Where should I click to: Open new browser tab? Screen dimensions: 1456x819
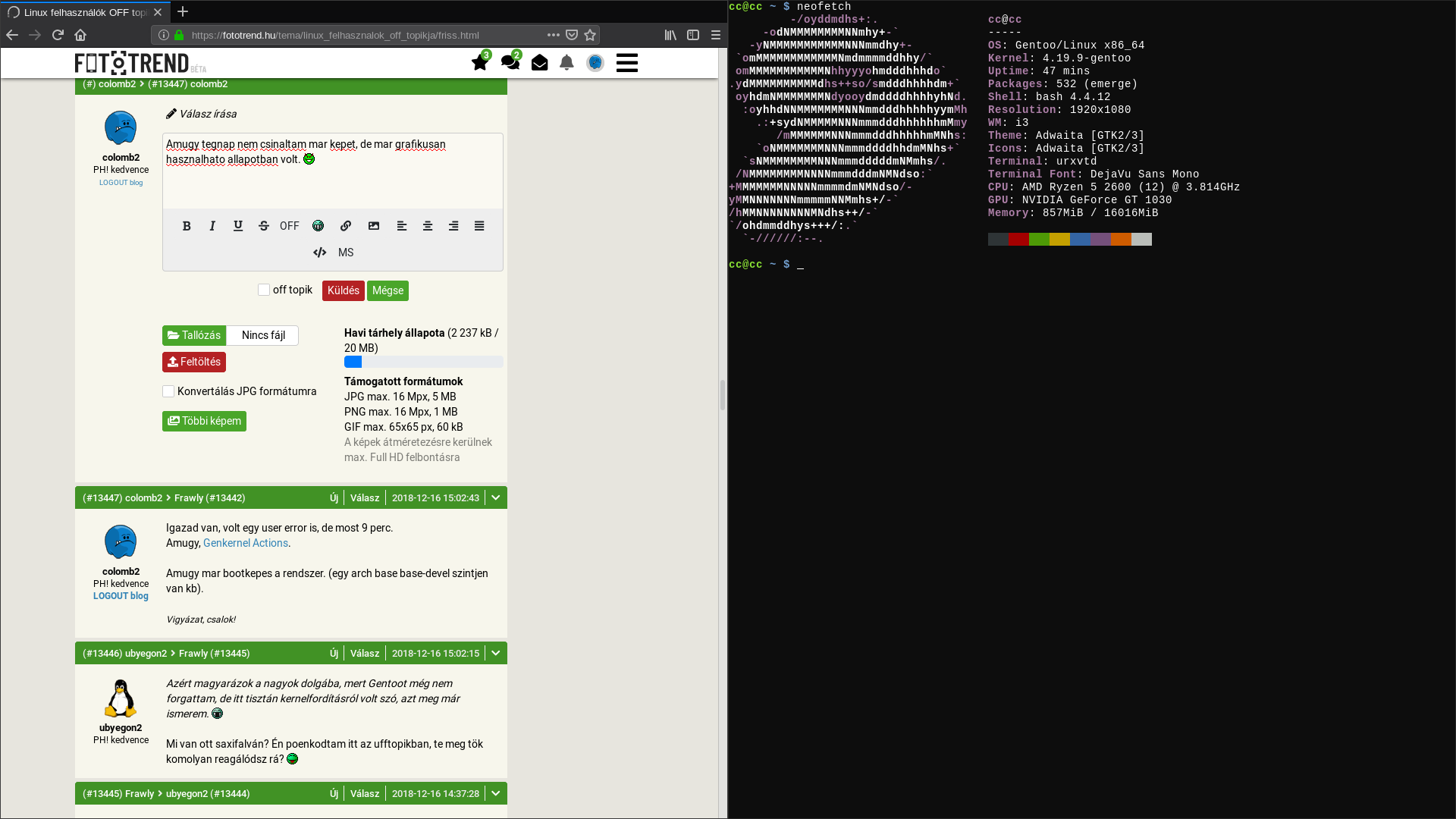(x=183, y=12)
